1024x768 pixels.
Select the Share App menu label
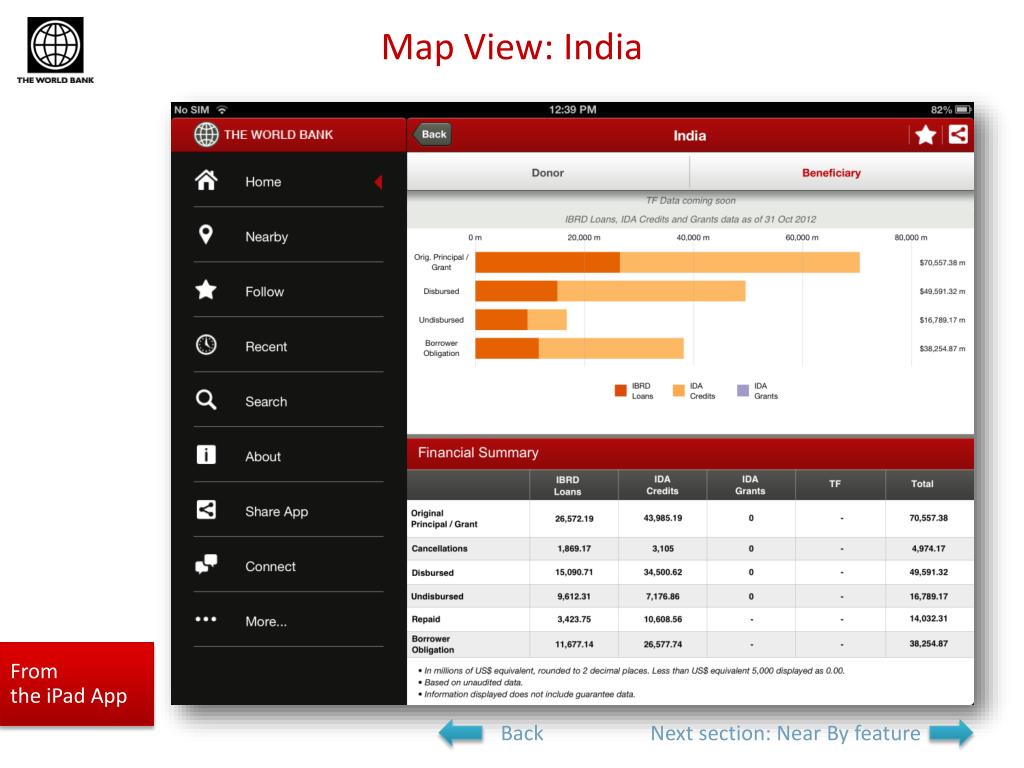pos(276,512)
